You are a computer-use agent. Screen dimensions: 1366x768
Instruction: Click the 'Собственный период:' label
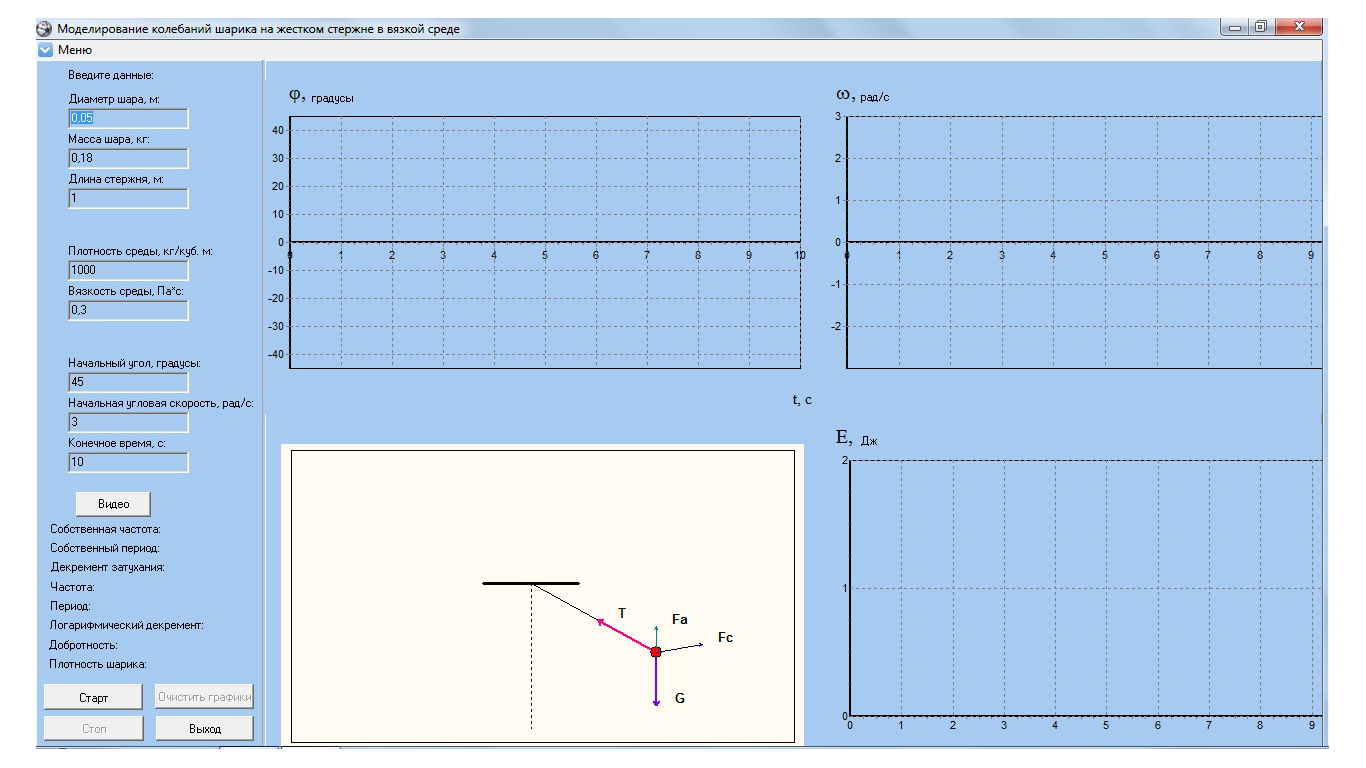point(105,549)
